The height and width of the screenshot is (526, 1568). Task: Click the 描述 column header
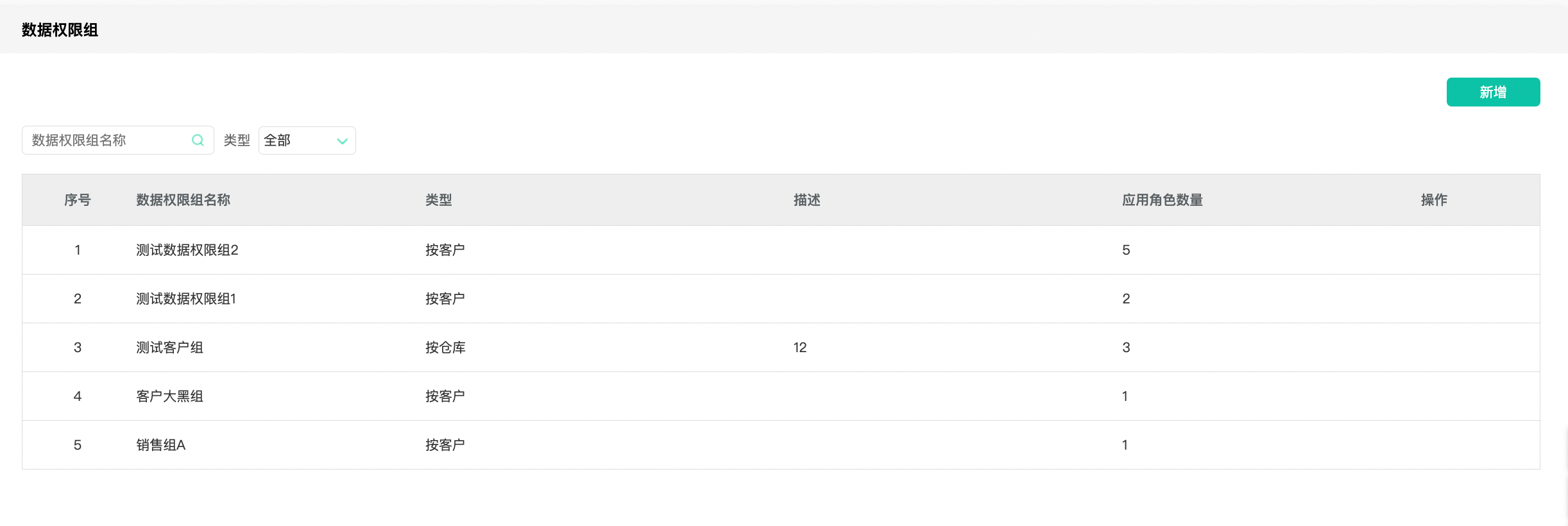806,199
